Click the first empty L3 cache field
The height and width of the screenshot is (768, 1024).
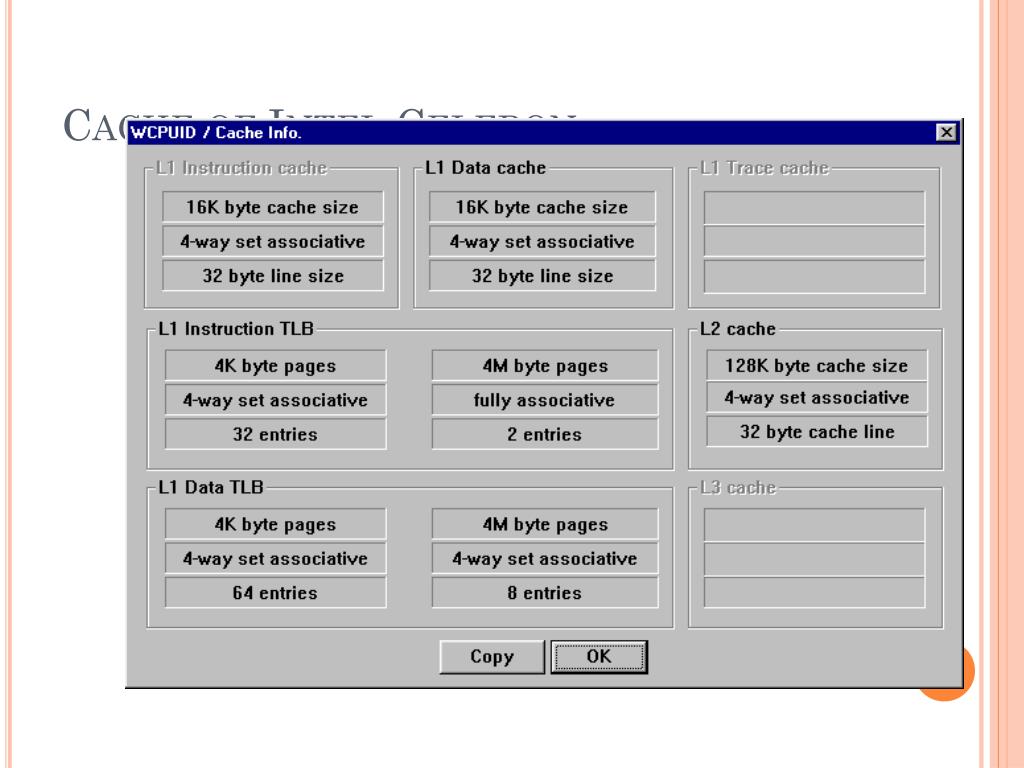(814, 525)
